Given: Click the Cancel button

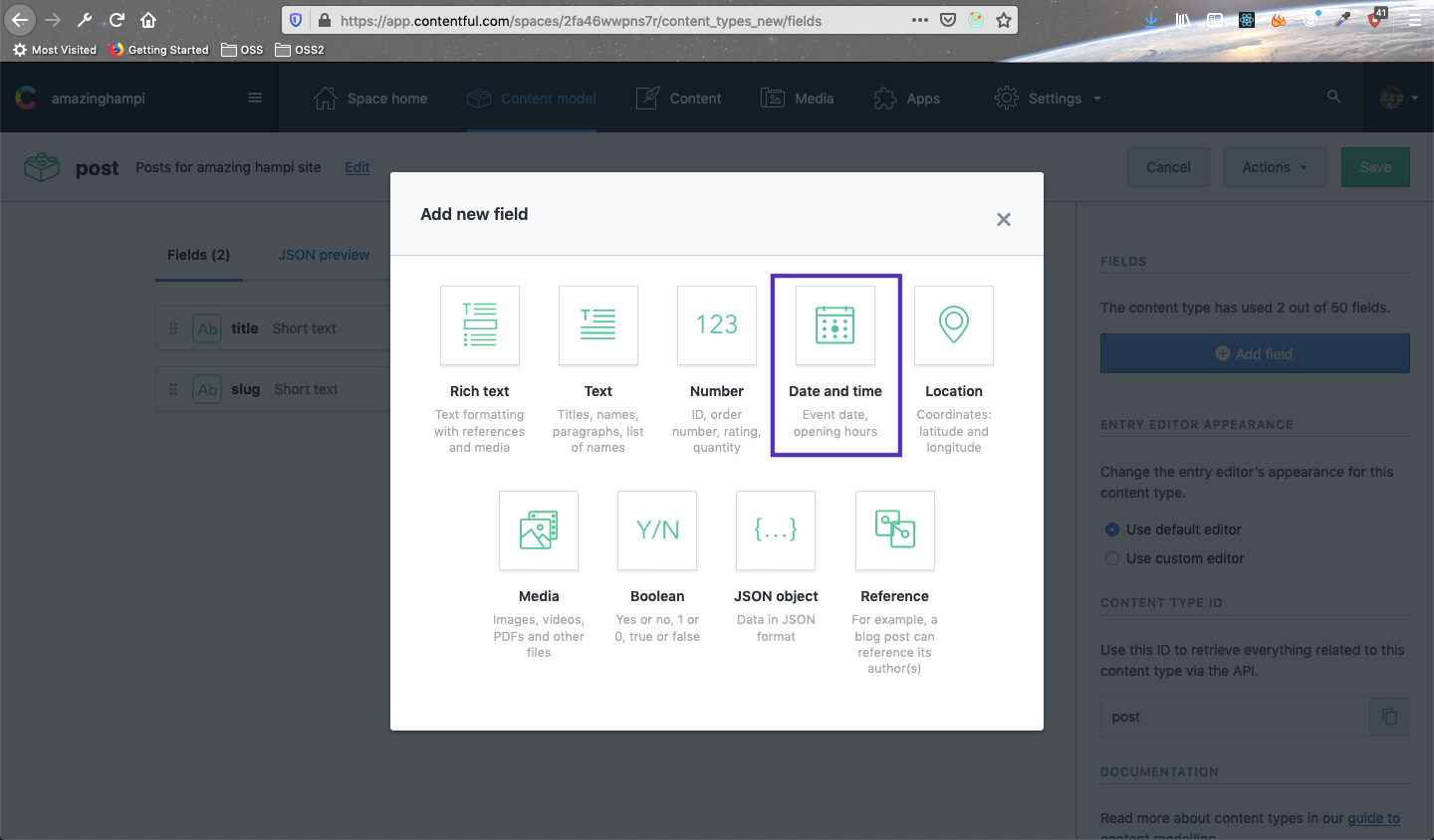Looking at the screenshot, I should 1168,167.
